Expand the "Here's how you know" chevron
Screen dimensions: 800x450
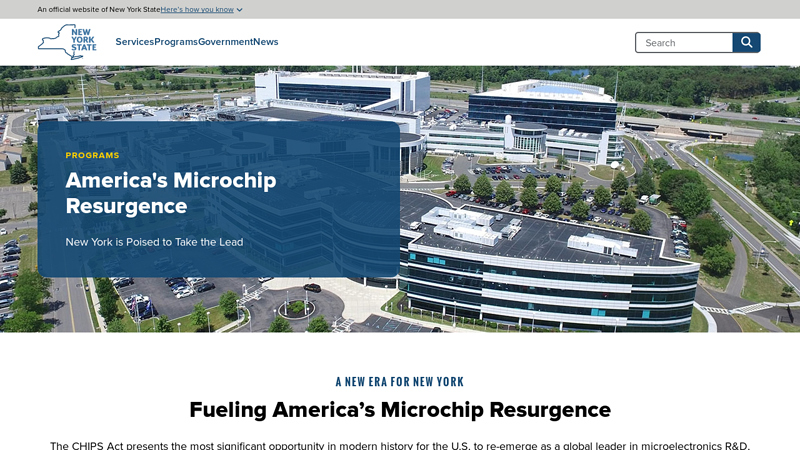239,10
